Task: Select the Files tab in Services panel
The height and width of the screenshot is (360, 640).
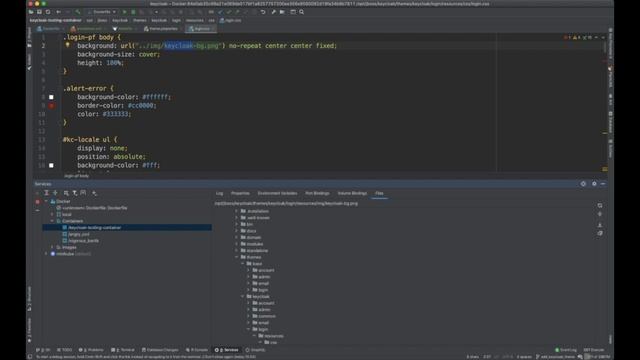Action: [x=379, y=193]
